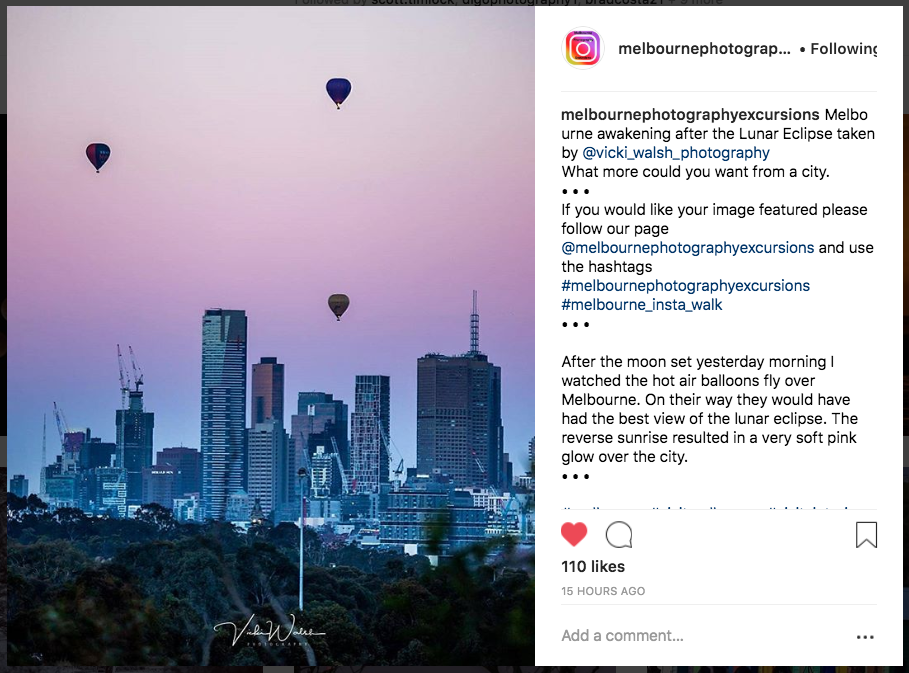Screen dimensions: 909x673
Task: View who liked via 110 likes
Action: tap(593, 567)
